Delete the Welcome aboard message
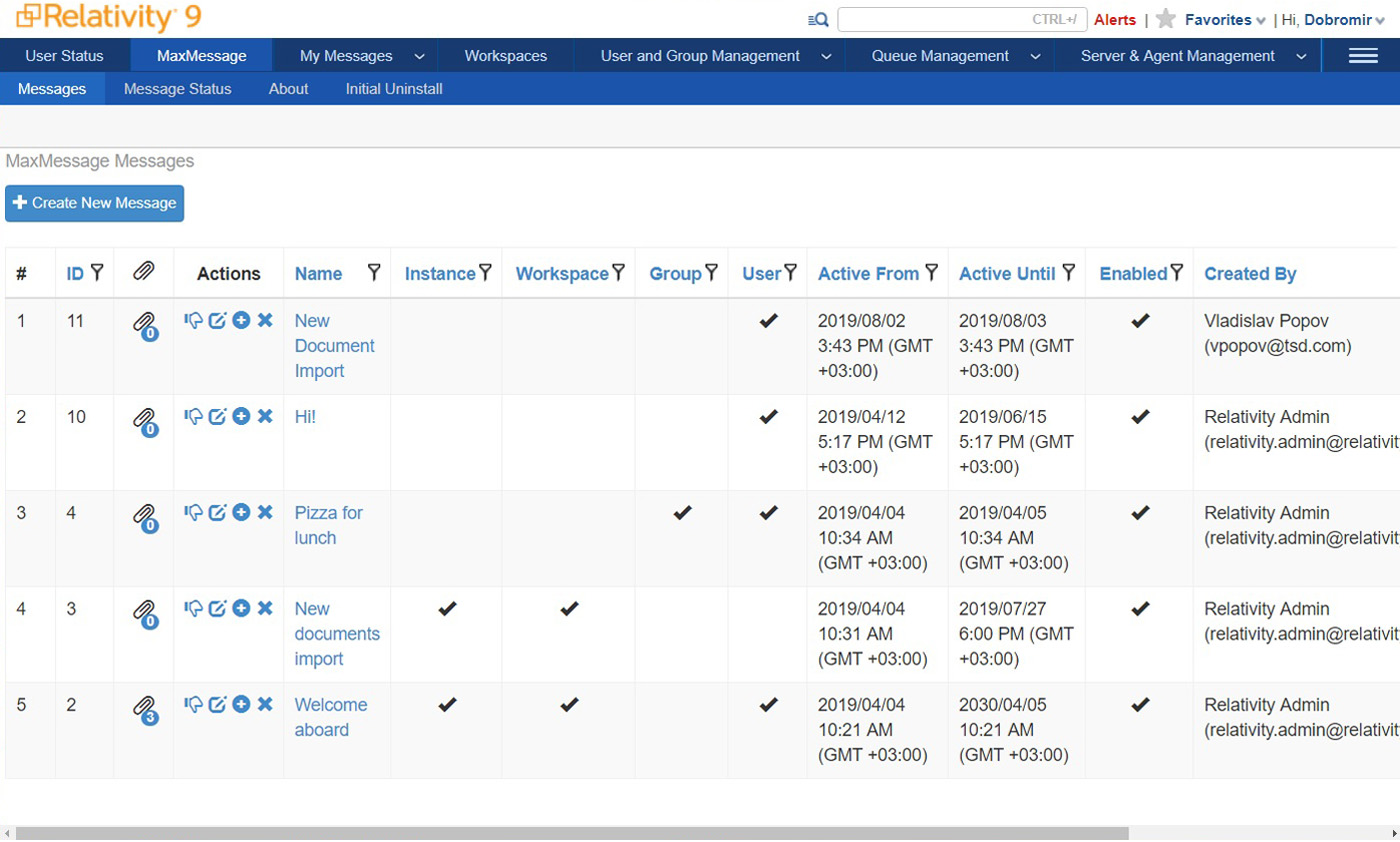 265,704
